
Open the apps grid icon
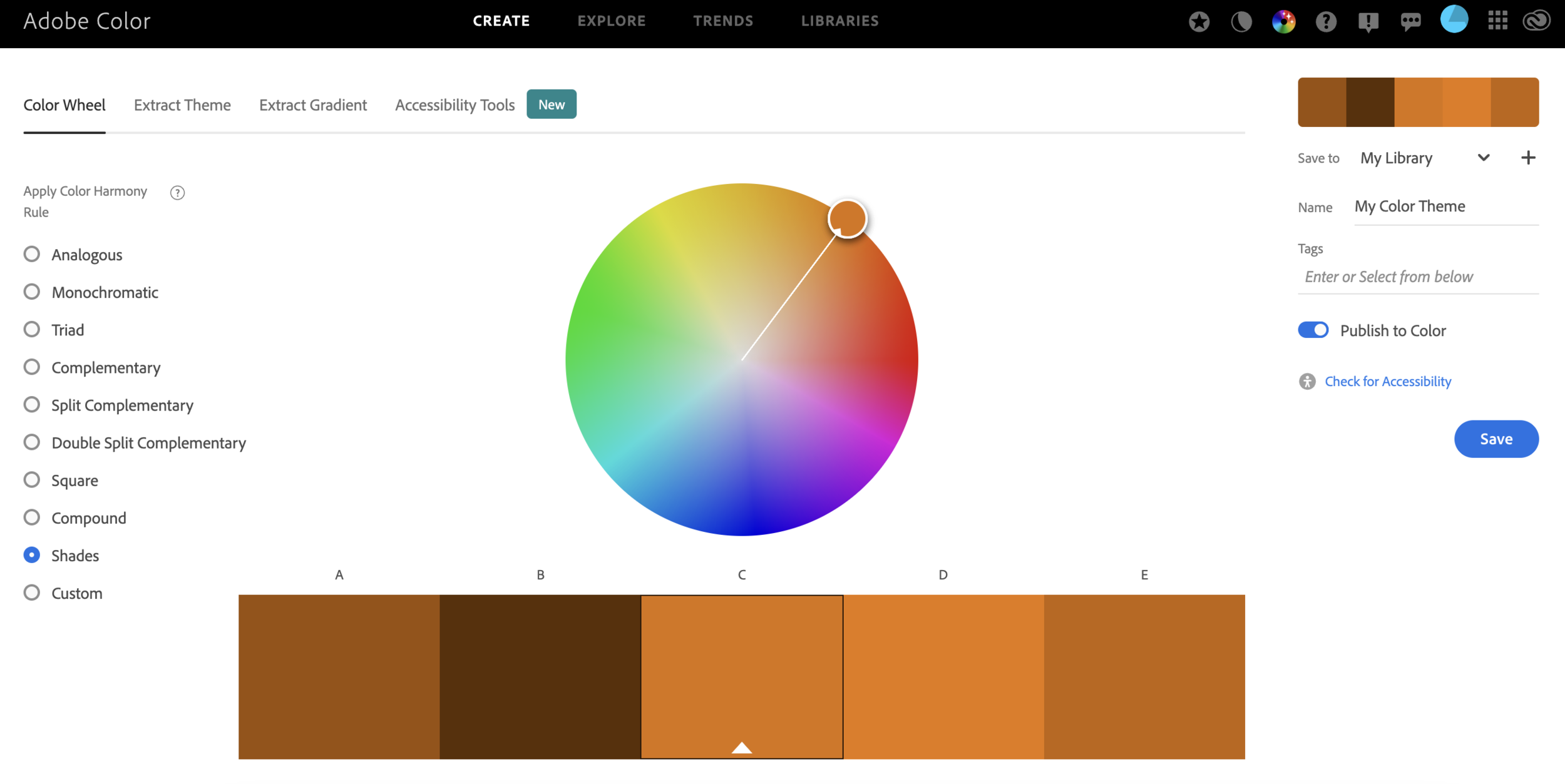pos(1497,21)
